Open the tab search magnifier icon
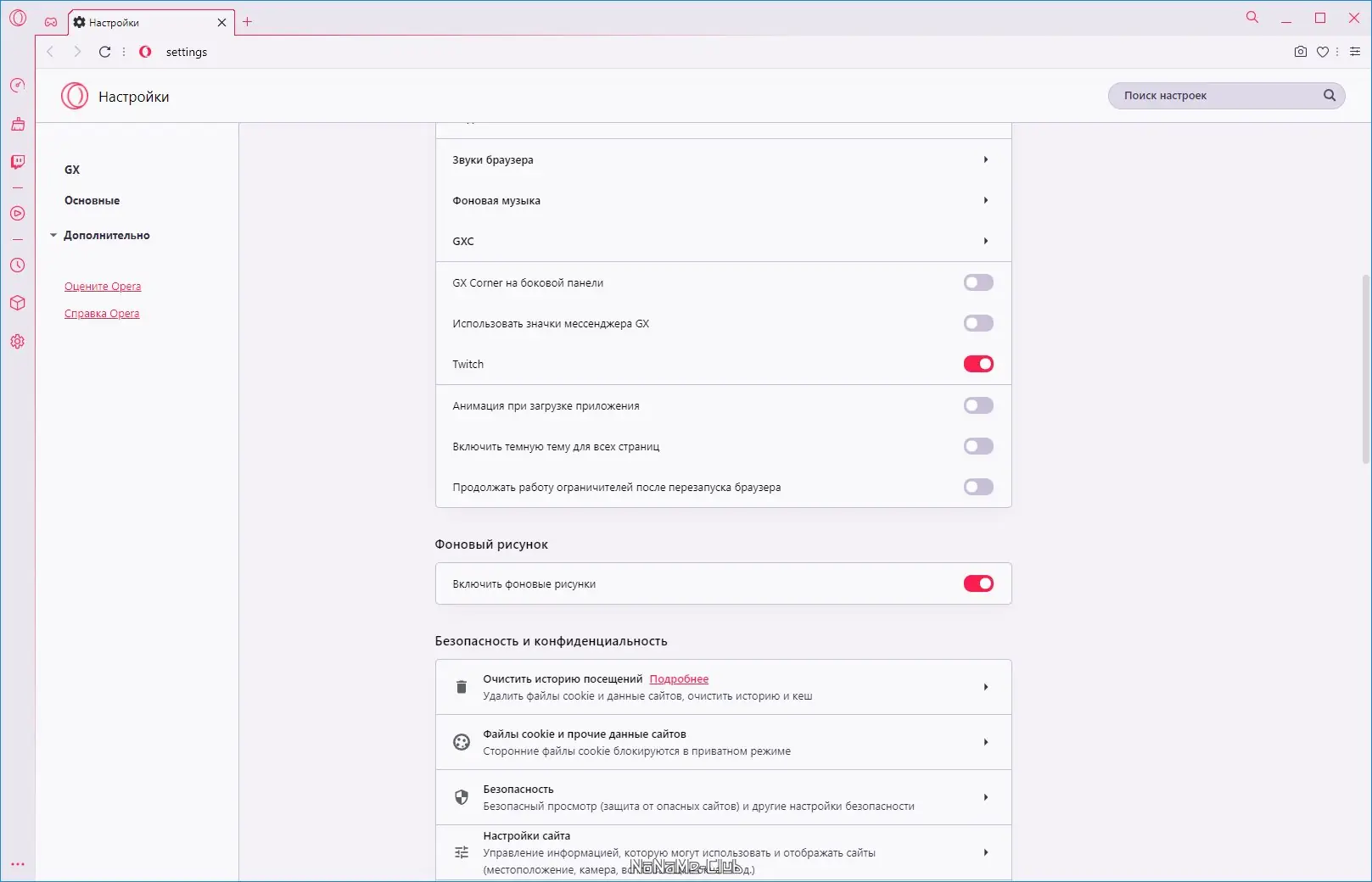This screenshot has width=1372, height=882. pyautogui.click(x=1252, y=17)
